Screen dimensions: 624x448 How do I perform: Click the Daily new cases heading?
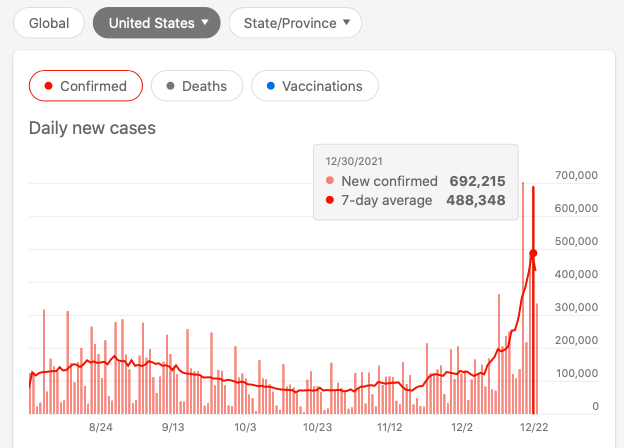(92, 128)
